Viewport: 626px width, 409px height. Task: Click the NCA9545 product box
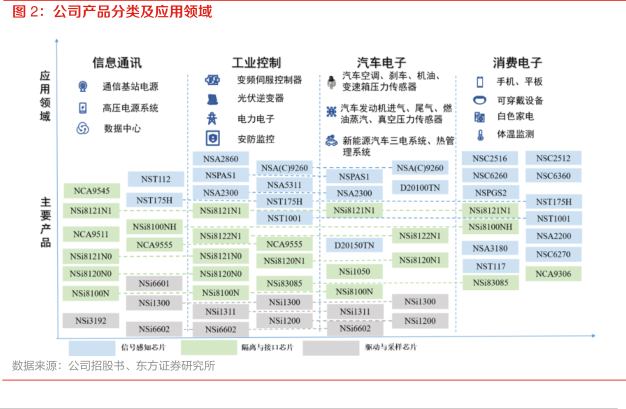(x=91, y=191)
